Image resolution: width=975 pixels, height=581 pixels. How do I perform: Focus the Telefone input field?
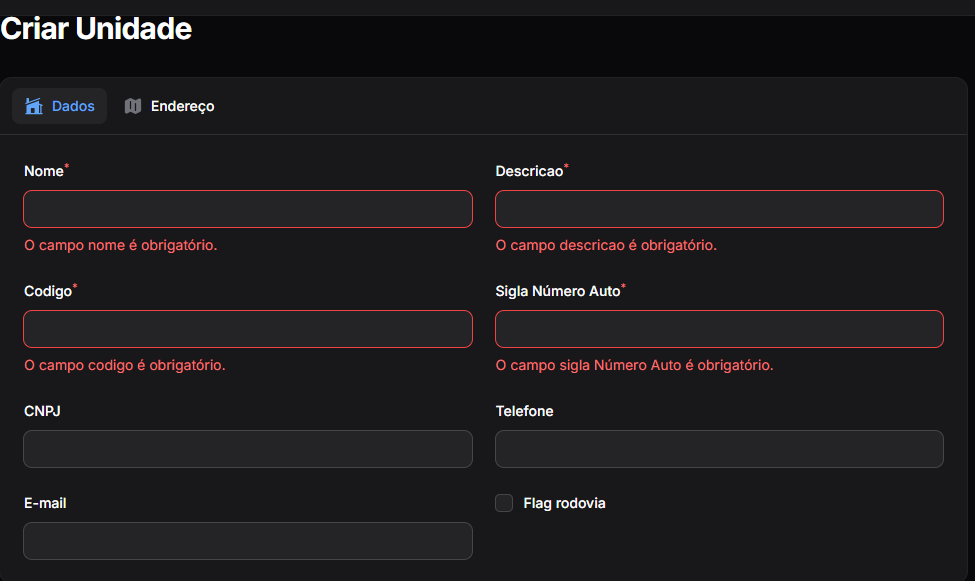click(719, 449)
